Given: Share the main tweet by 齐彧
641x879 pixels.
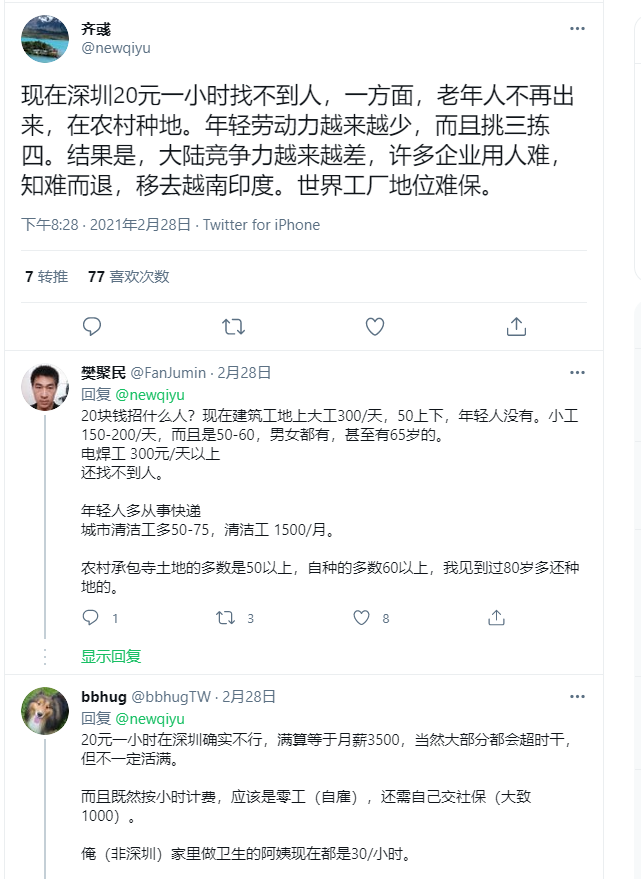Looking at the screenshot, I should click(516, 326).
